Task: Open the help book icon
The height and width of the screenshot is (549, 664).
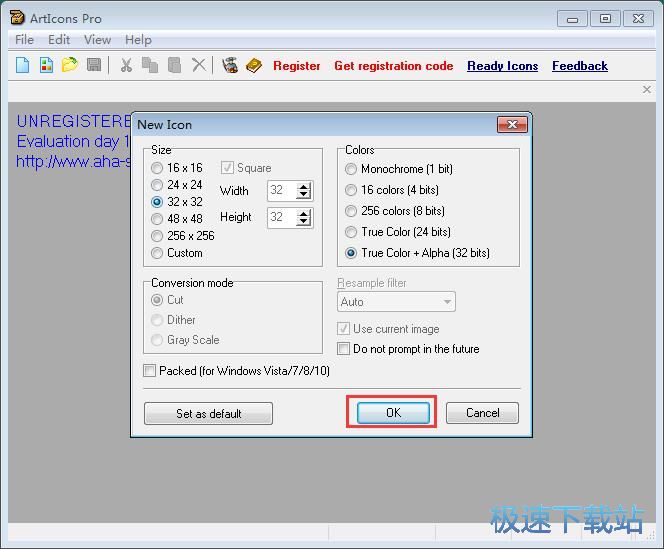Action: [254, 66]
